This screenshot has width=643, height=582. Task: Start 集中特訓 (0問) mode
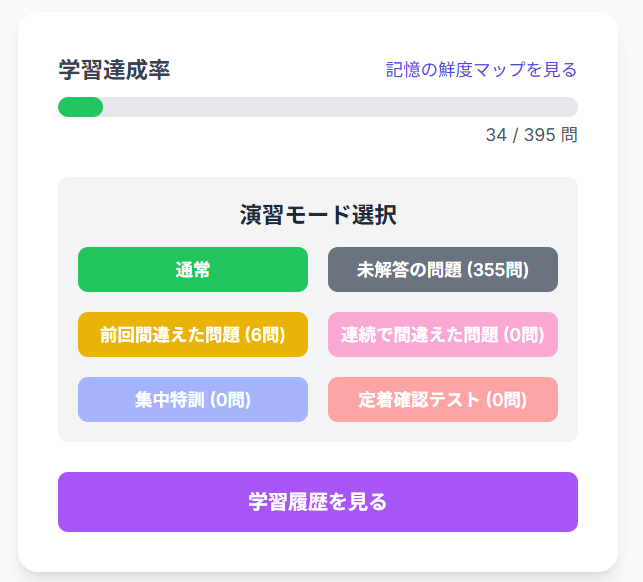193,400
